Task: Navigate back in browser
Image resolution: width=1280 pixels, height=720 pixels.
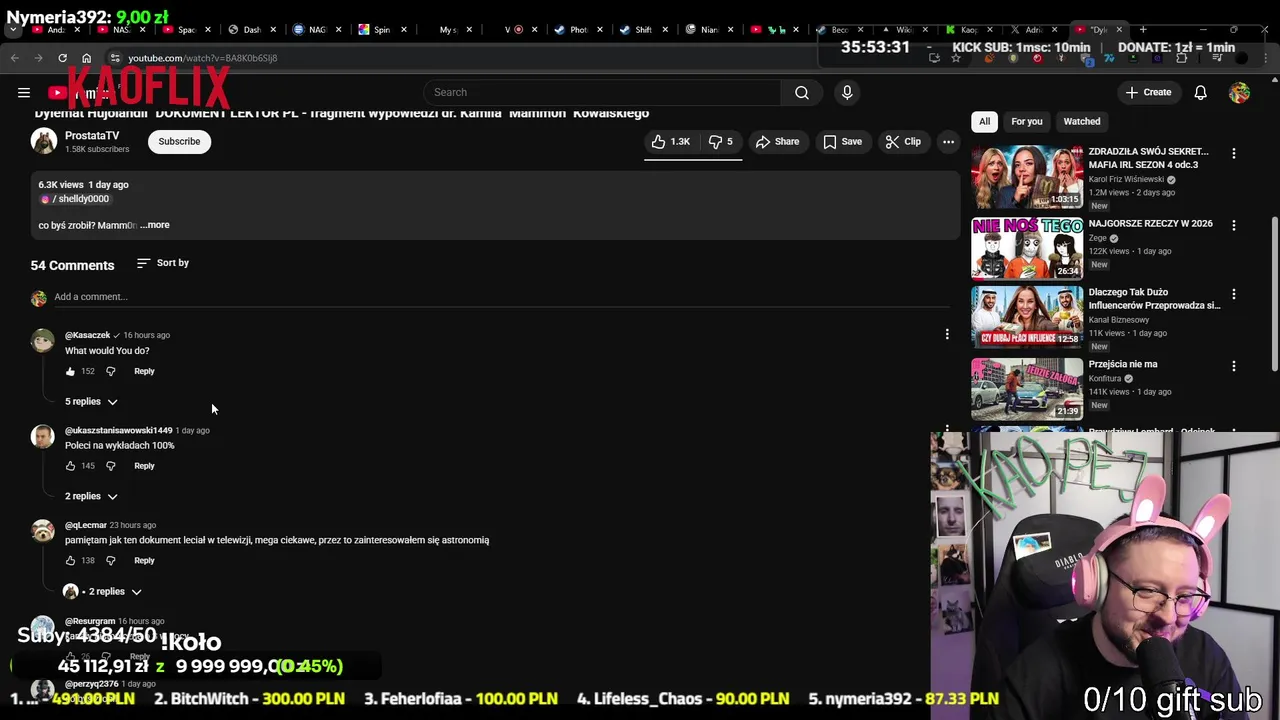Action: [15, 58]
